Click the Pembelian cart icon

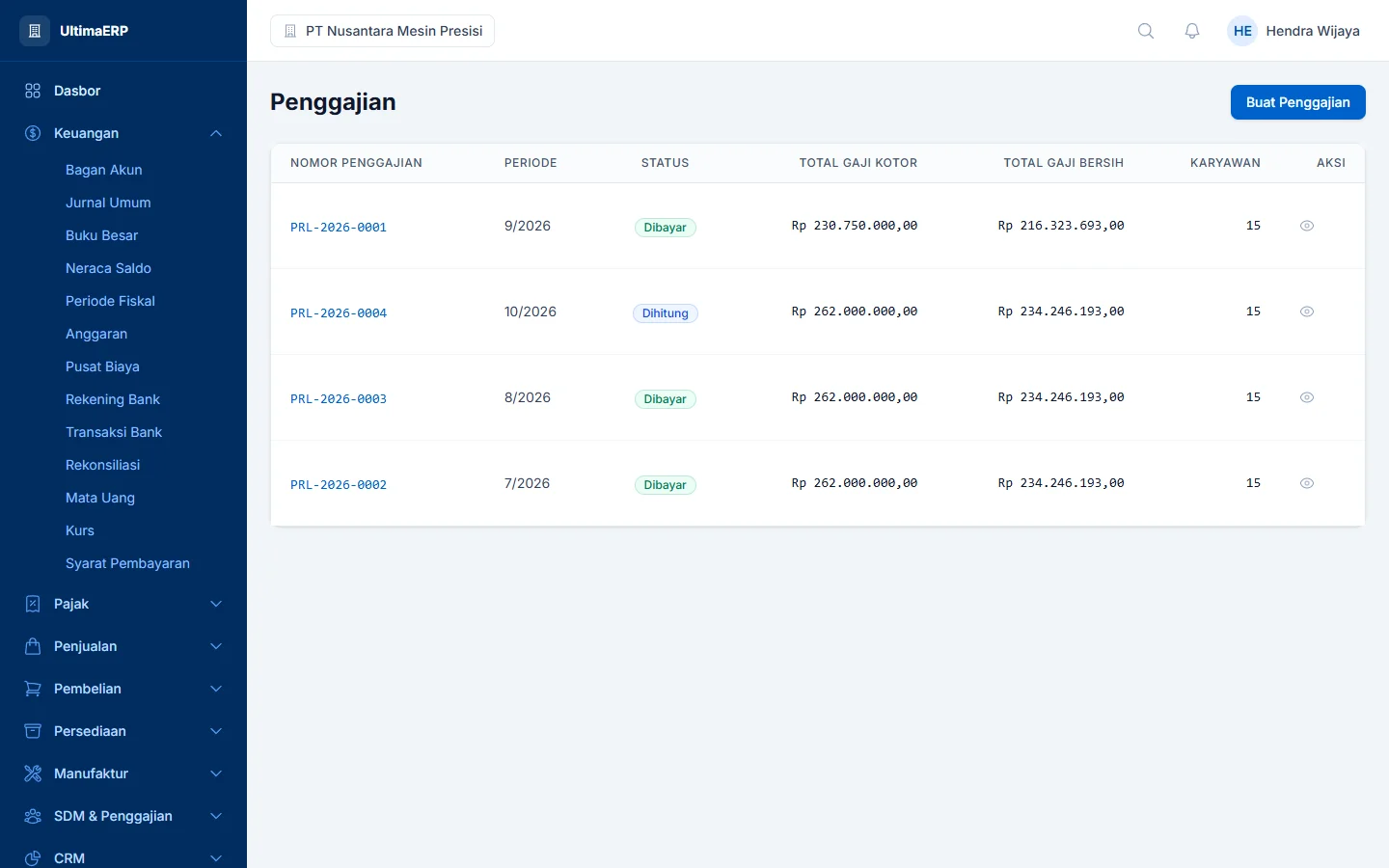[x=33, y=689]
